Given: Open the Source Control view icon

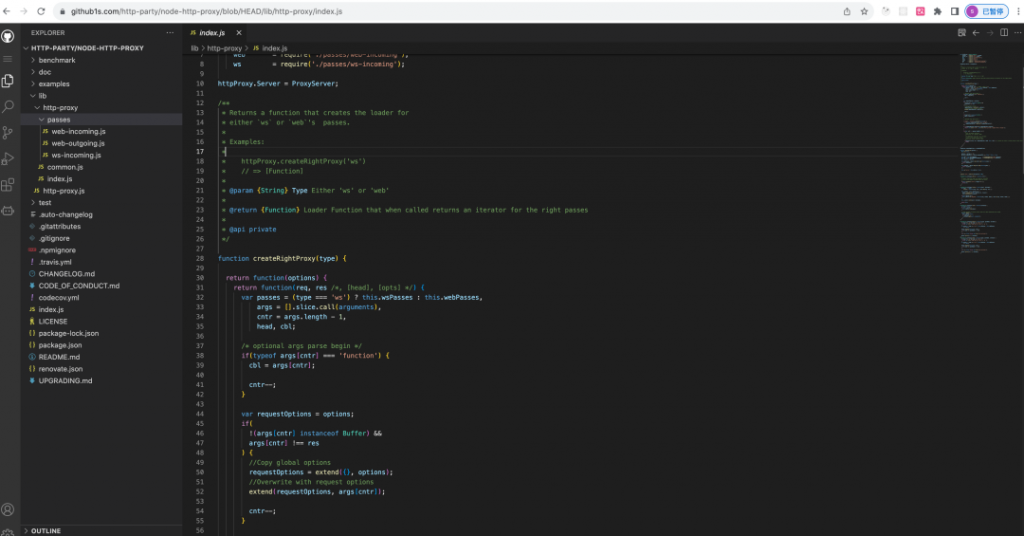Looking at the screenshot, I should click(8, 133).
